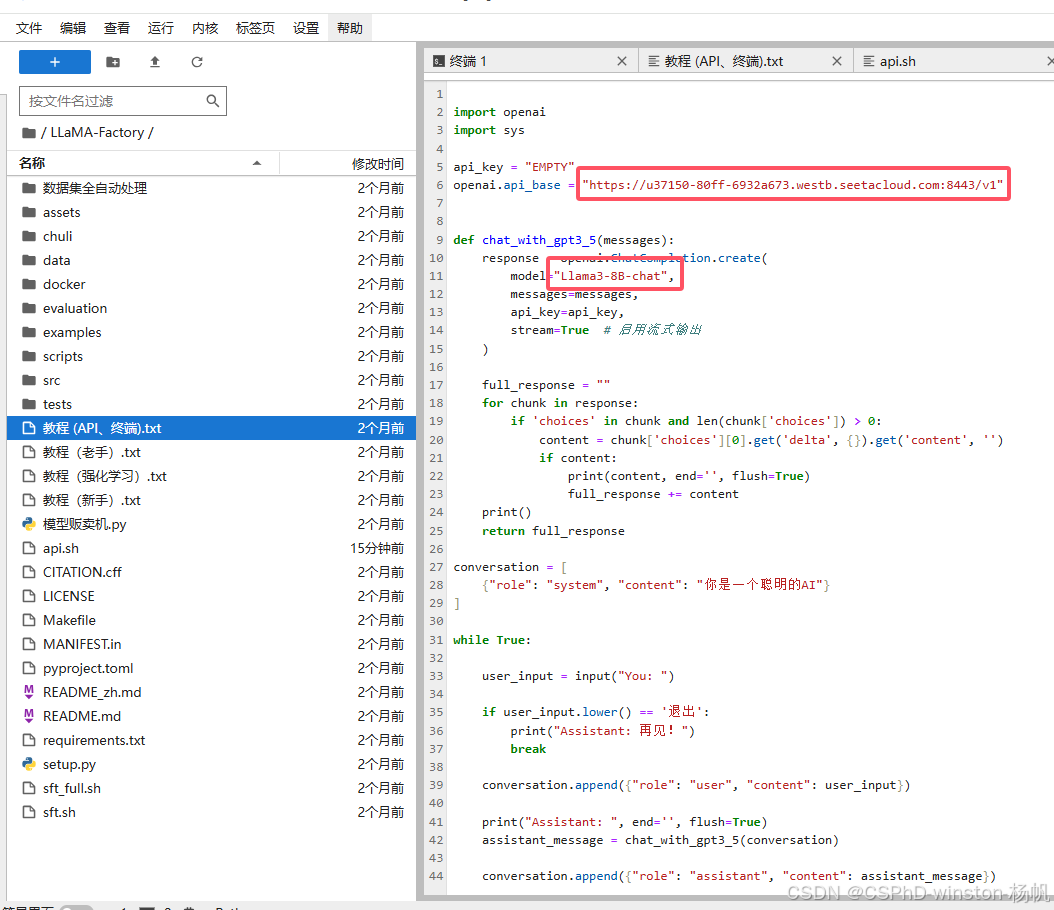Click the upload files arrow icon
This screenshot has height=910, width=1054.
(155, 62)
